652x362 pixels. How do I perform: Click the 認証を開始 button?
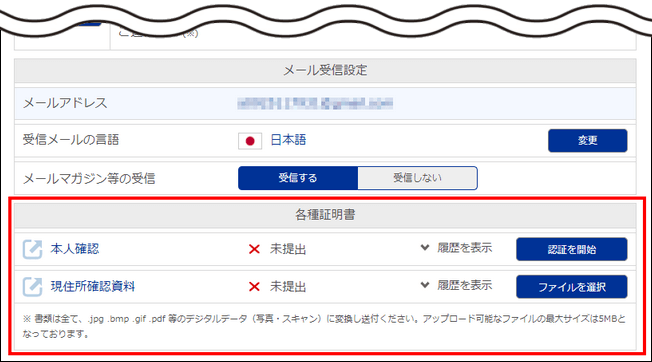coord(571,249)
